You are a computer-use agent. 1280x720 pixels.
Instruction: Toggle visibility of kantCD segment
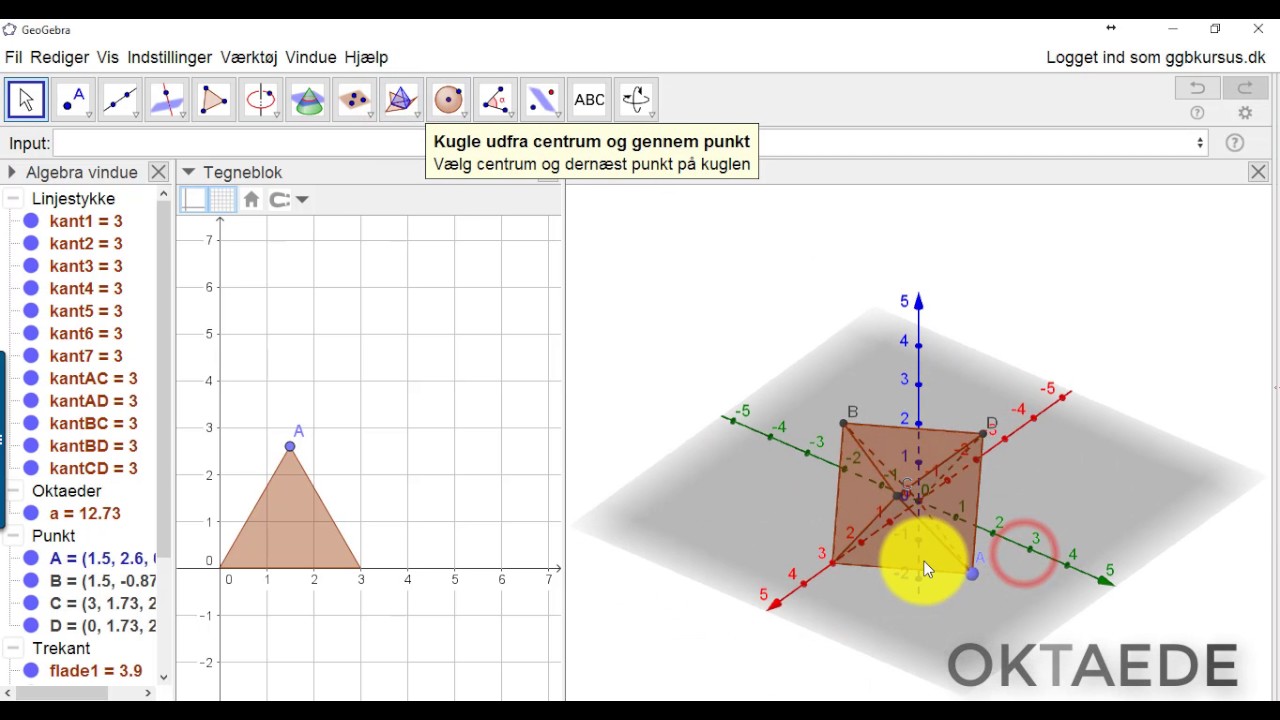[x=31, y=469]
